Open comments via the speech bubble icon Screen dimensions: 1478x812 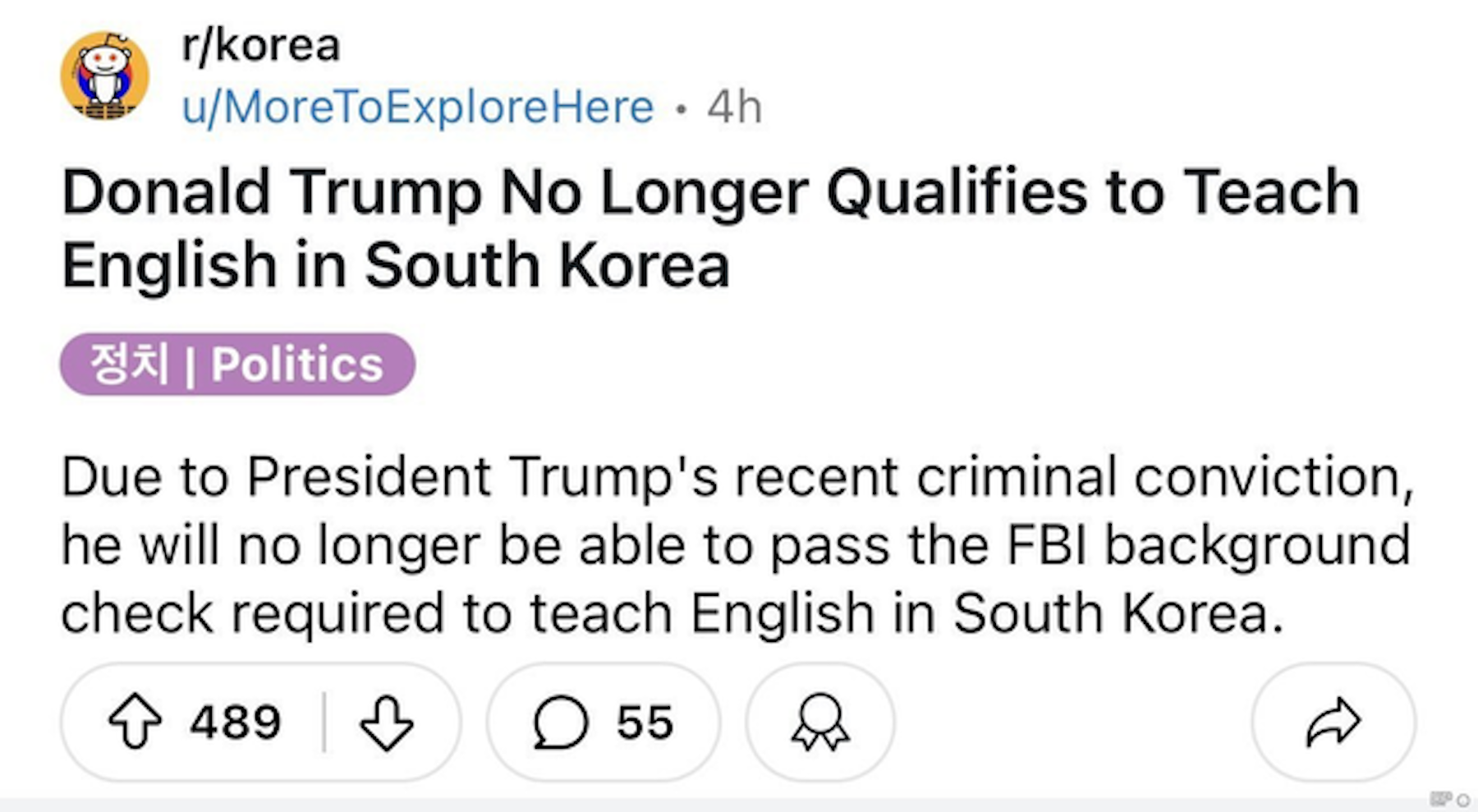click(x=560, y=723)
